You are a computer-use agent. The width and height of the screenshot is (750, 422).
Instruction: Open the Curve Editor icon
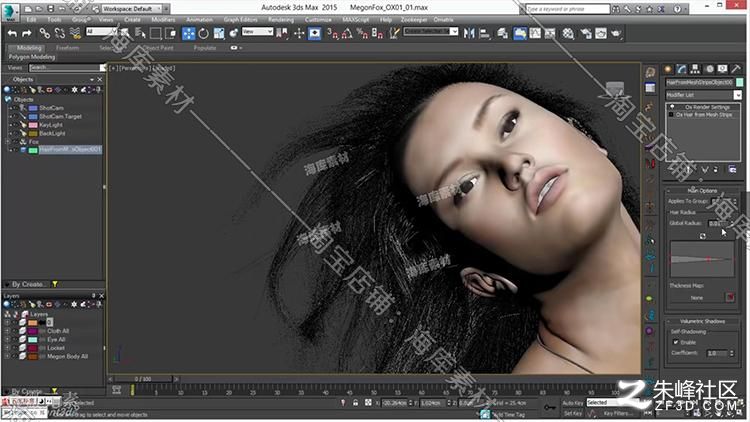point(535,33)
